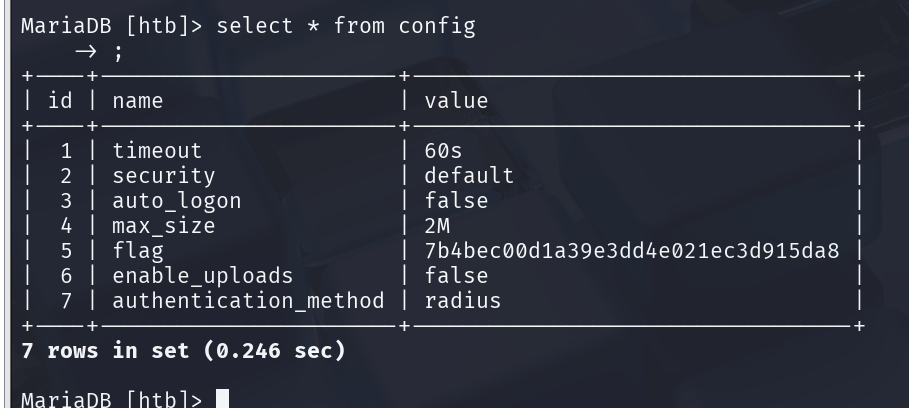Click the blinking cursor block at the prompt

point(222,400)
